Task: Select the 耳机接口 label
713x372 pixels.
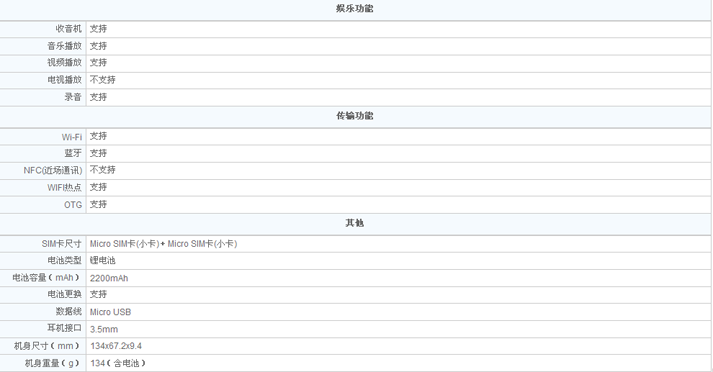Action: click(65, 328)
